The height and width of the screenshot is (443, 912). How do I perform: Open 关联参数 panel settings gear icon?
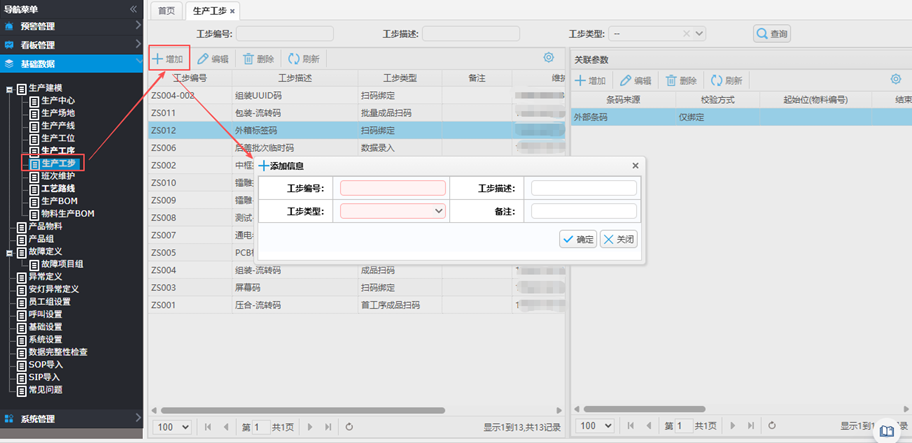point(896,79)
